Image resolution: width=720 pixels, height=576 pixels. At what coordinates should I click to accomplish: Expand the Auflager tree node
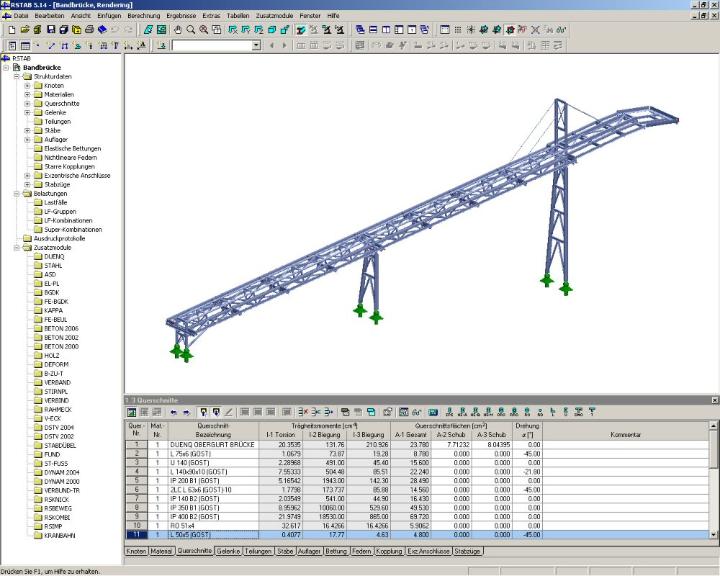tap(27, 140)
